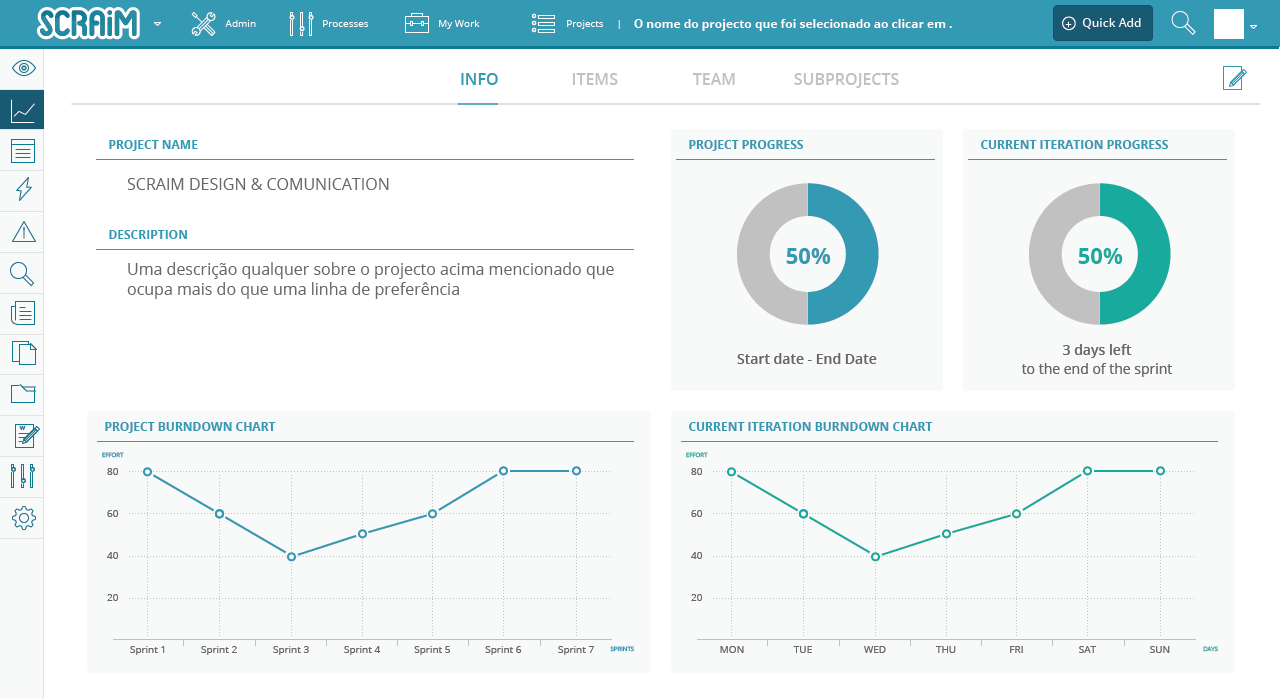Click the settings gear icon in sidebar

22,518
